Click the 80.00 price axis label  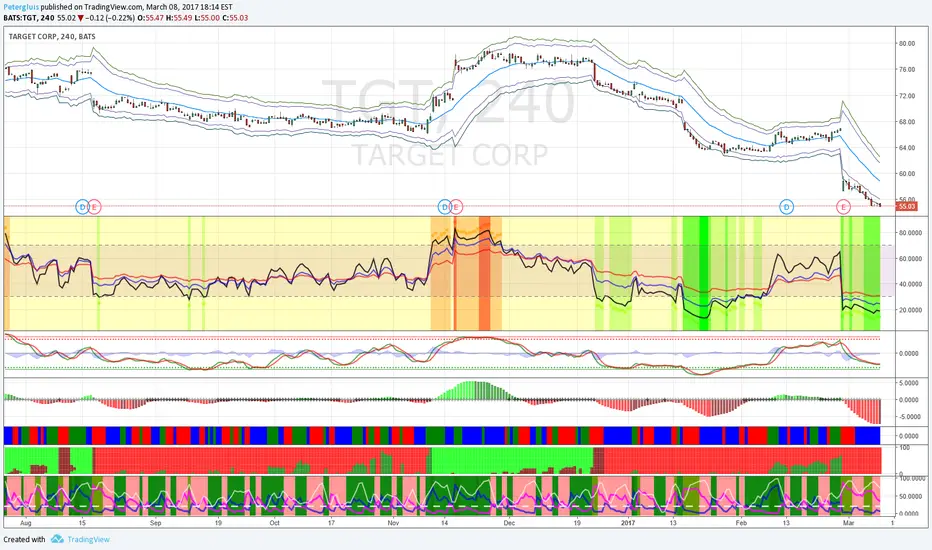point(906,43)
